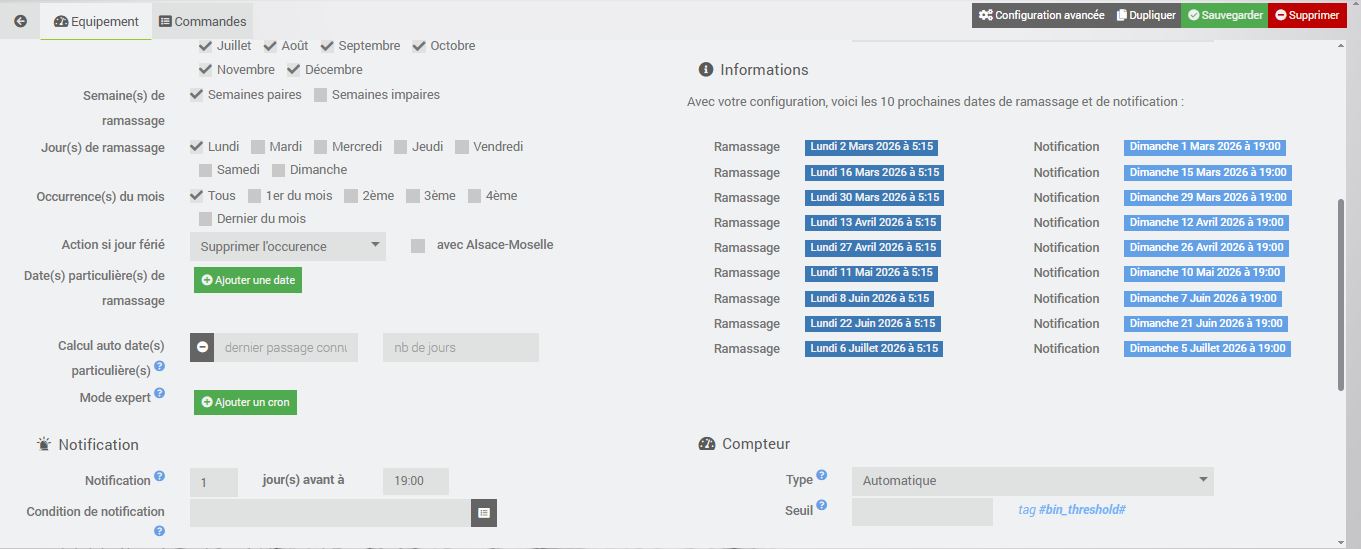Select the Equipement tab
The width and height of the screenshot is (1361, 549).
coord(96,21)
